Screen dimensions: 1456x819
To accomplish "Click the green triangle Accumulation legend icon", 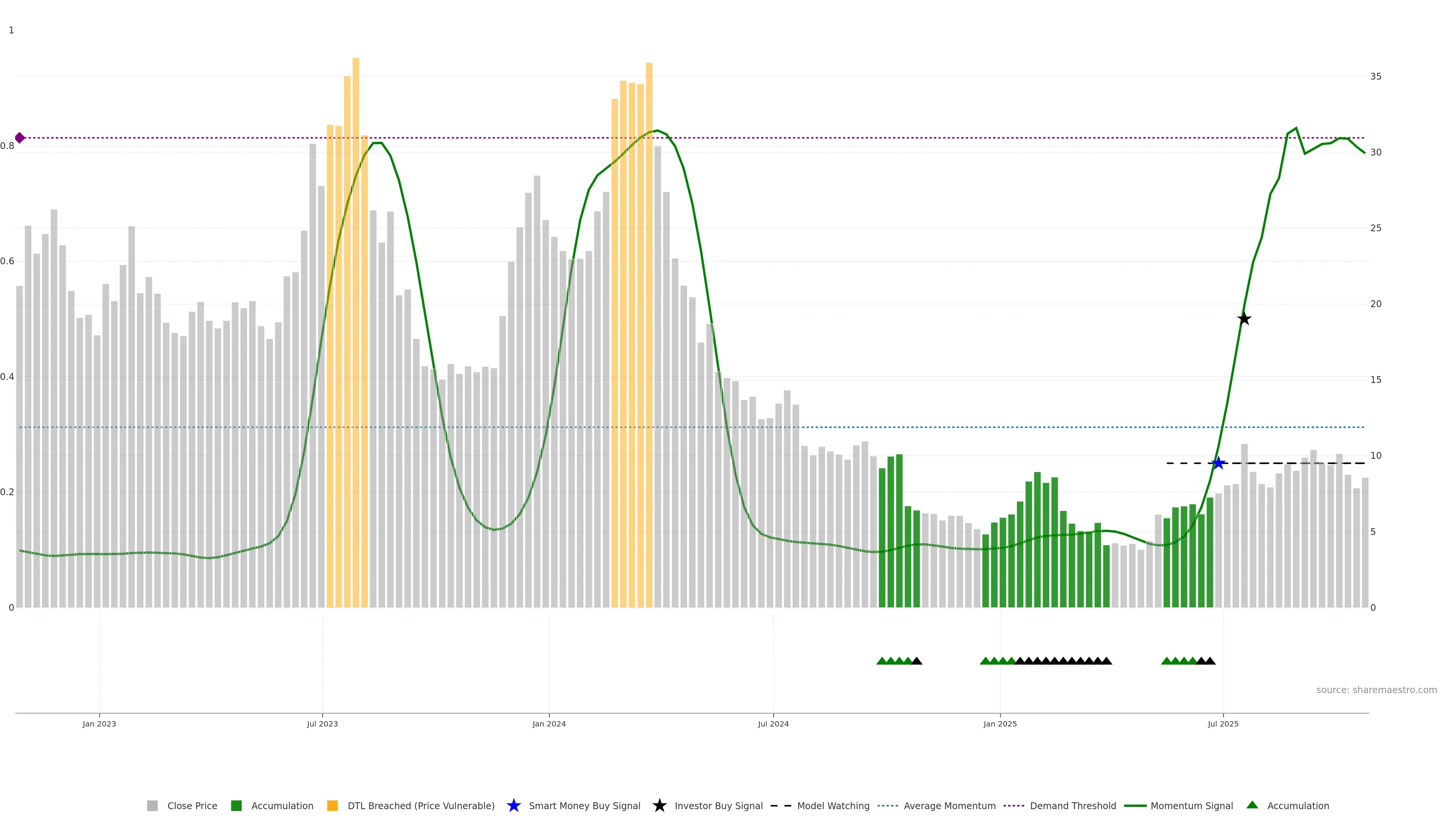I will tap(1252, 805).
